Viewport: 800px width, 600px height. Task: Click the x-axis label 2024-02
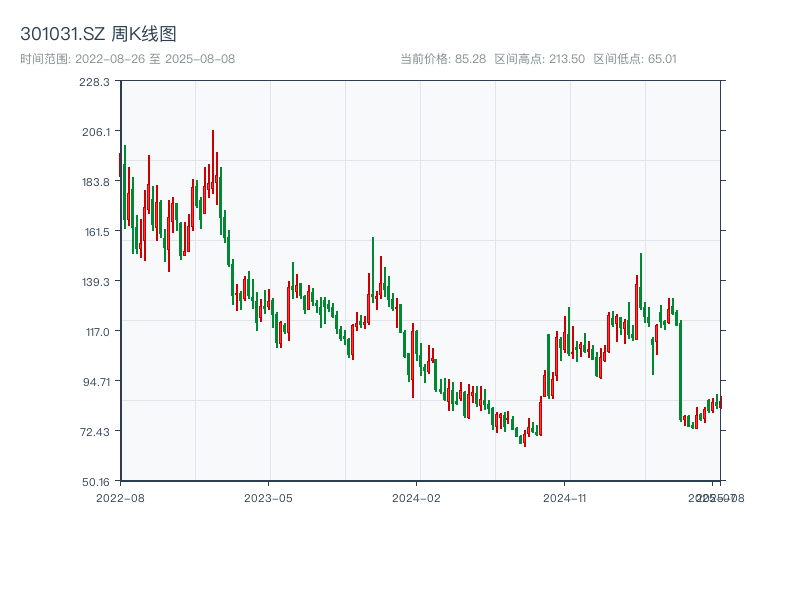[416, 498]
